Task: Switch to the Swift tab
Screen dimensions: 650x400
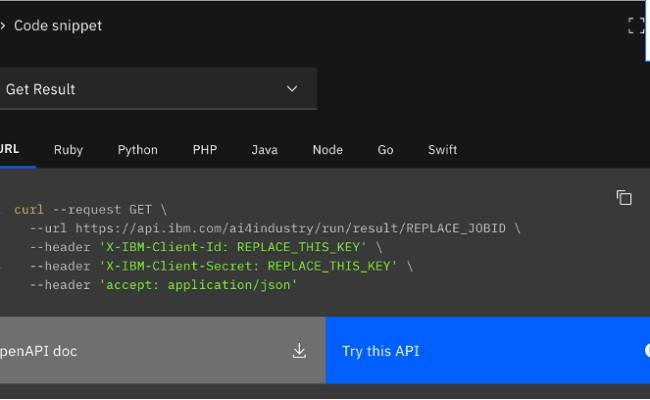Action: coord(442,150)
